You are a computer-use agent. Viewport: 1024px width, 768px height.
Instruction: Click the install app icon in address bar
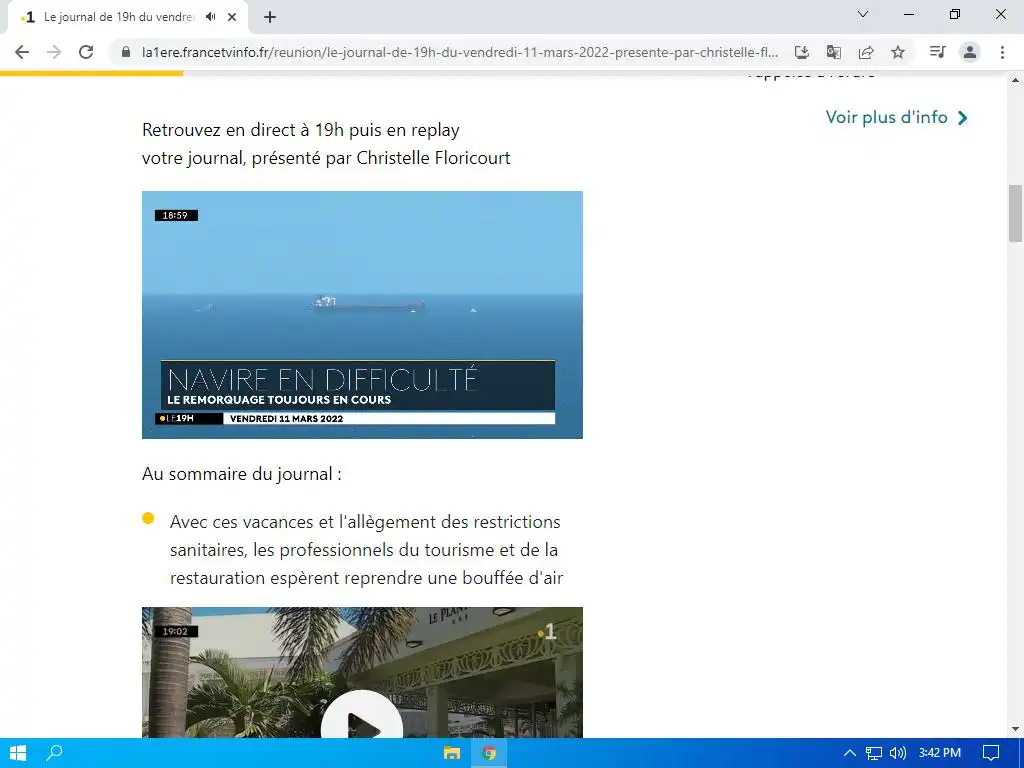point(801,52)
